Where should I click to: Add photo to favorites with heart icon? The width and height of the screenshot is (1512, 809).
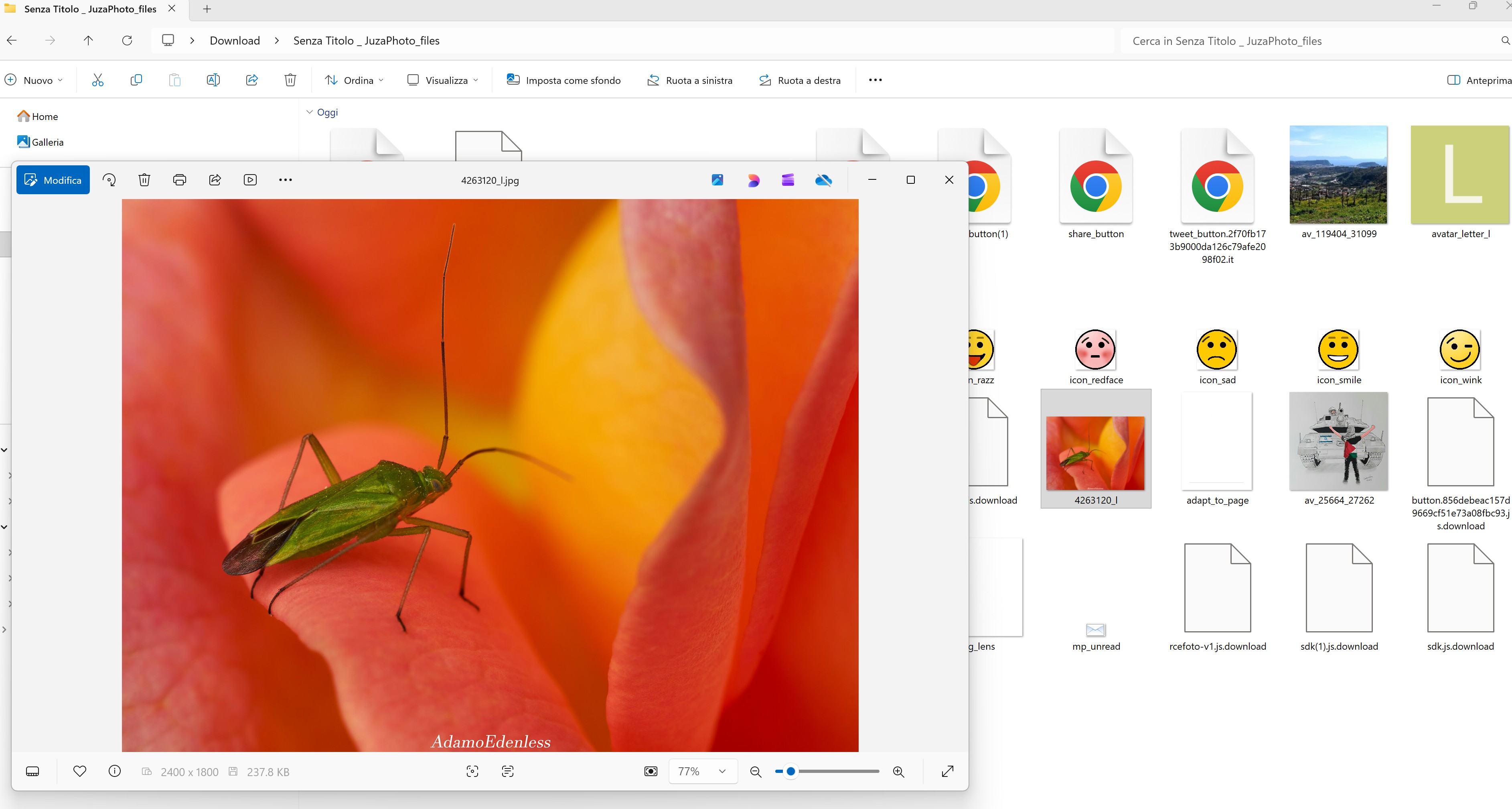(x=80, y=771)
